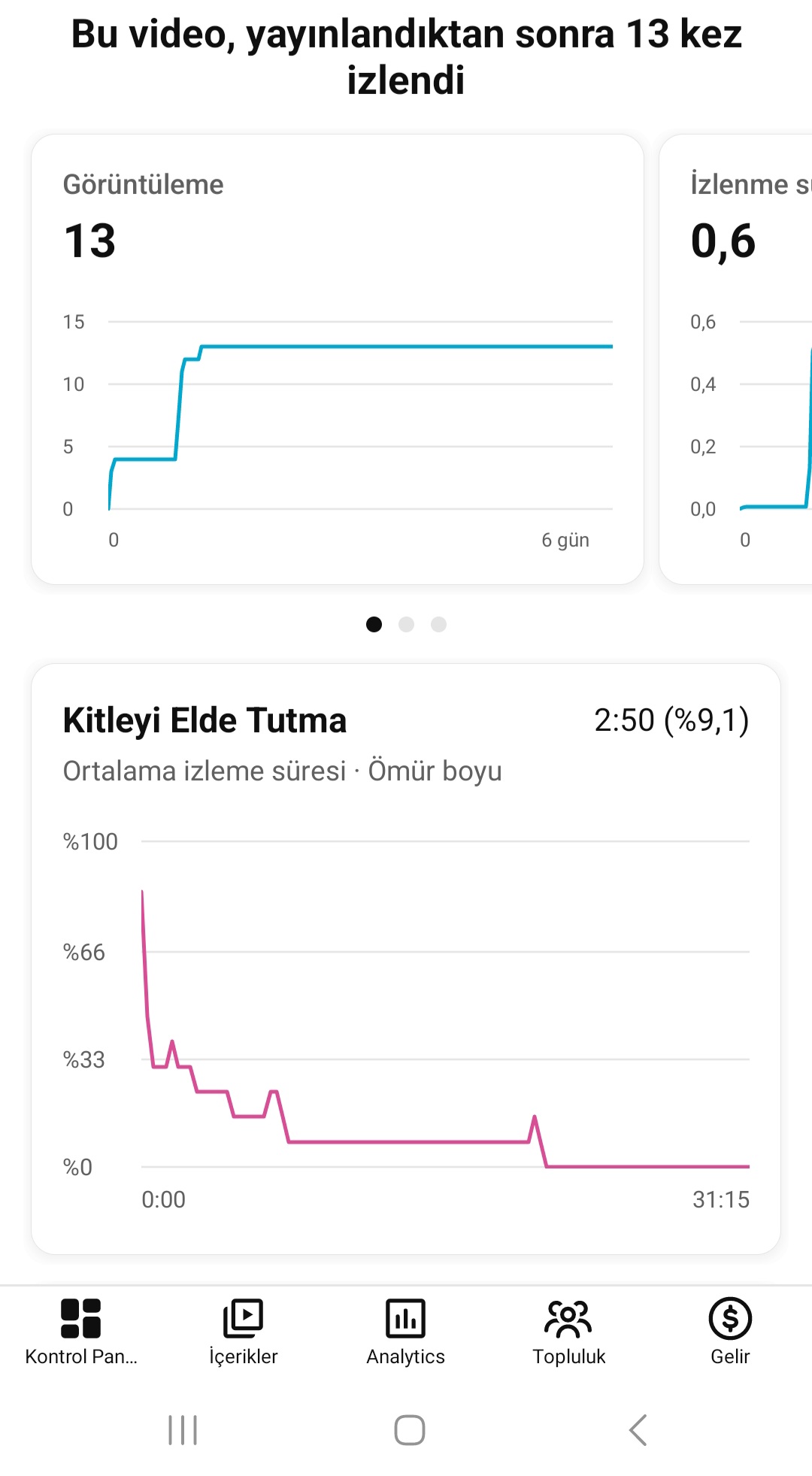This screenshot has width=812, height=1476.
Task: Open the Android recent apps button
Action: [x=183, y=1430]
